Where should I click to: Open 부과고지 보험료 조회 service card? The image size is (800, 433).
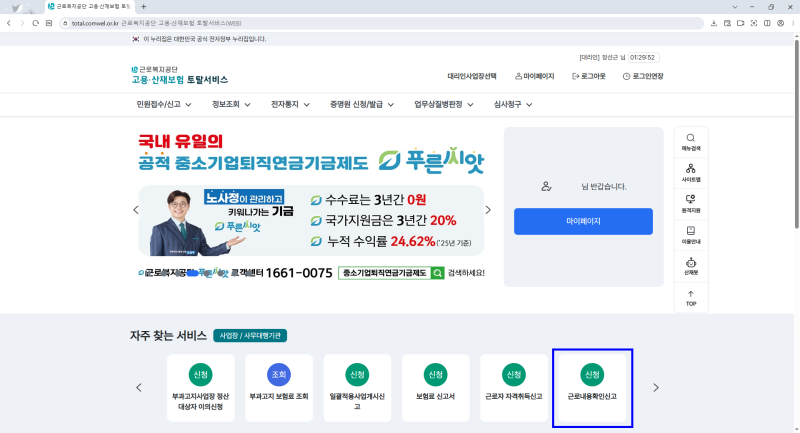[279, 388]
